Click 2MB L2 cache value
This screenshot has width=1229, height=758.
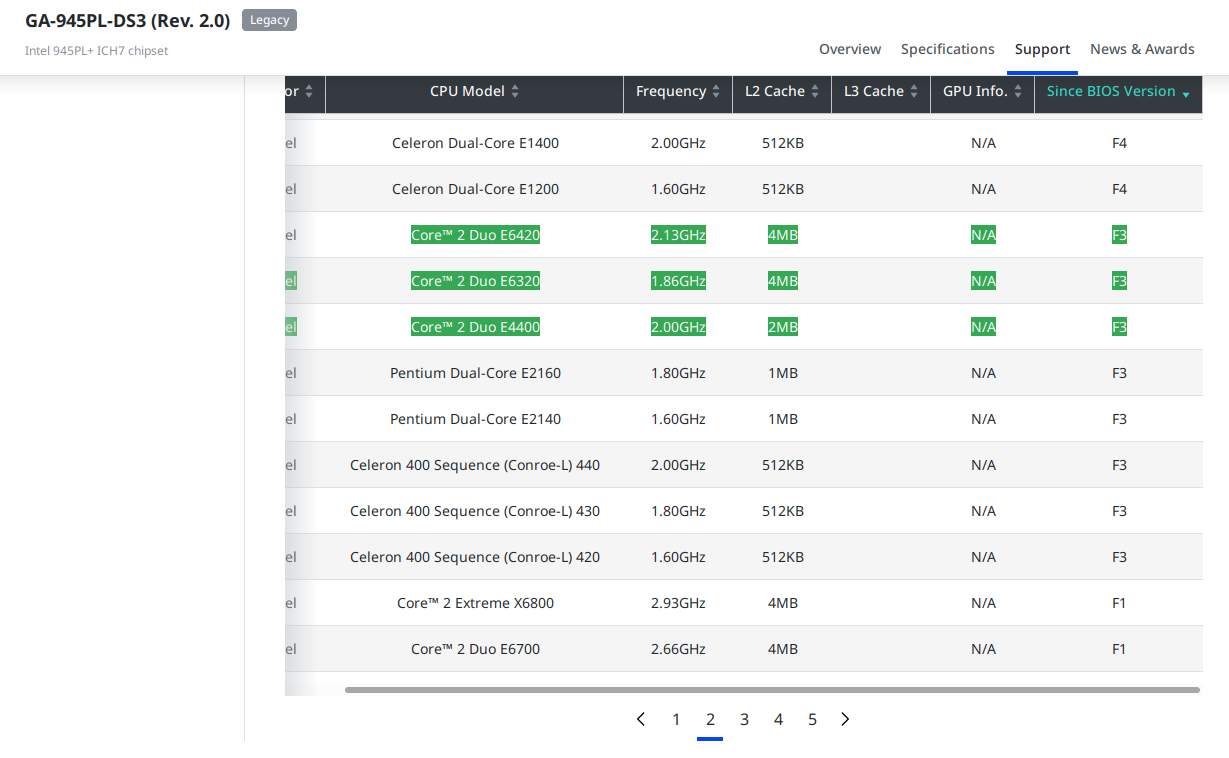coord(783,327)
